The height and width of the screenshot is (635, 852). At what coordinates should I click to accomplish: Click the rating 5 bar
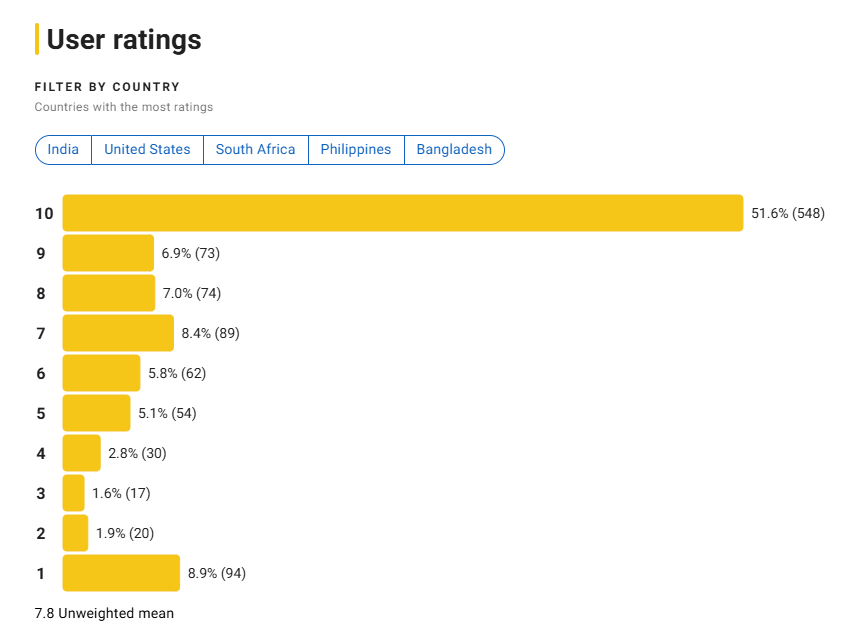pos(96,413)
